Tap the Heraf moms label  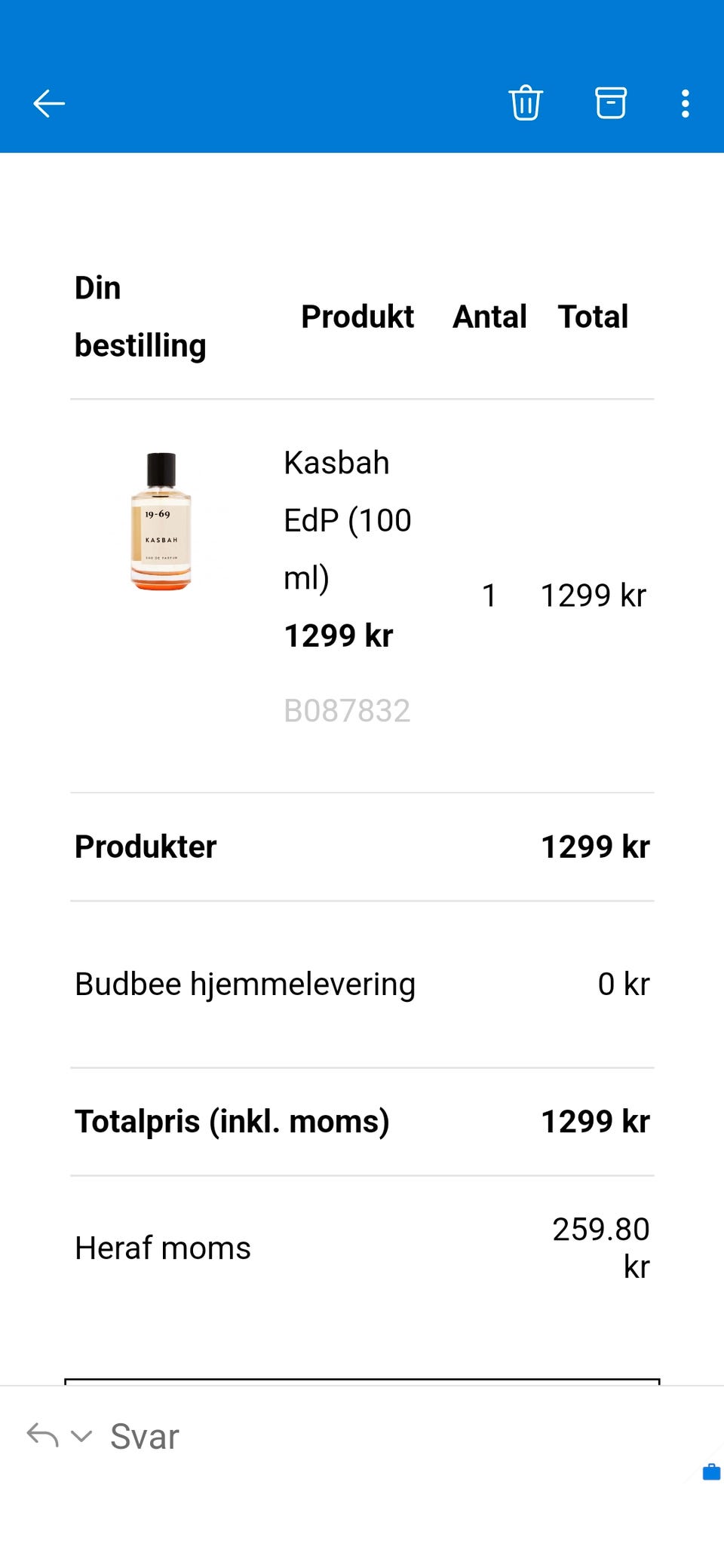(x=163, y=1248)
